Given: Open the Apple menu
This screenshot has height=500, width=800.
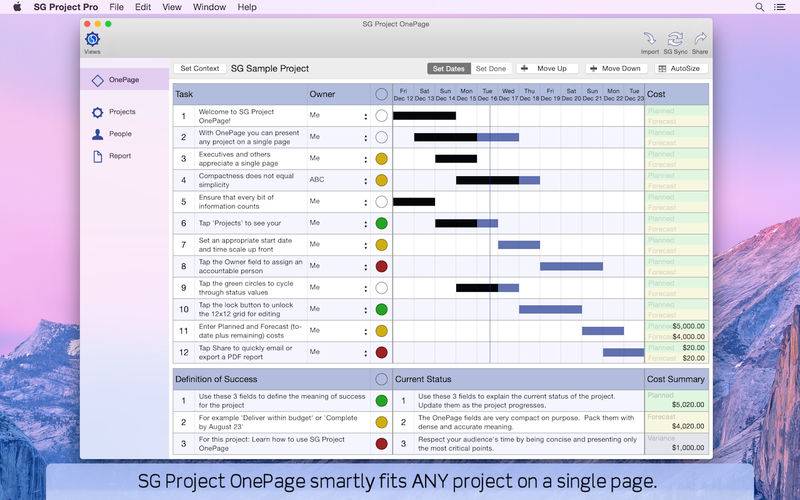Looking at the screenshot, I should [x=17, y=7].
